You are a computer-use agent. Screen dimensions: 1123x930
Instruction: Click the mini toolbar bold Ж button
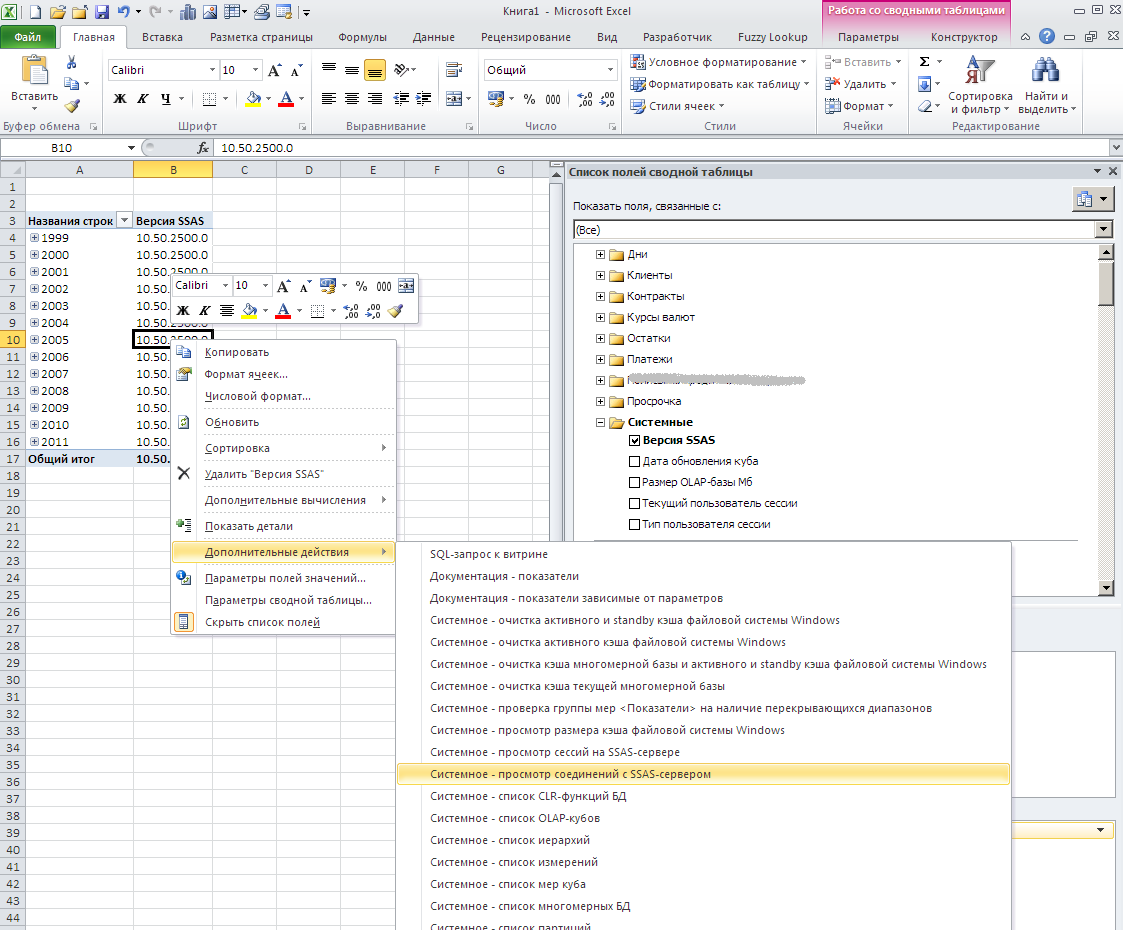pyautogui.click(x=183, y=311)
